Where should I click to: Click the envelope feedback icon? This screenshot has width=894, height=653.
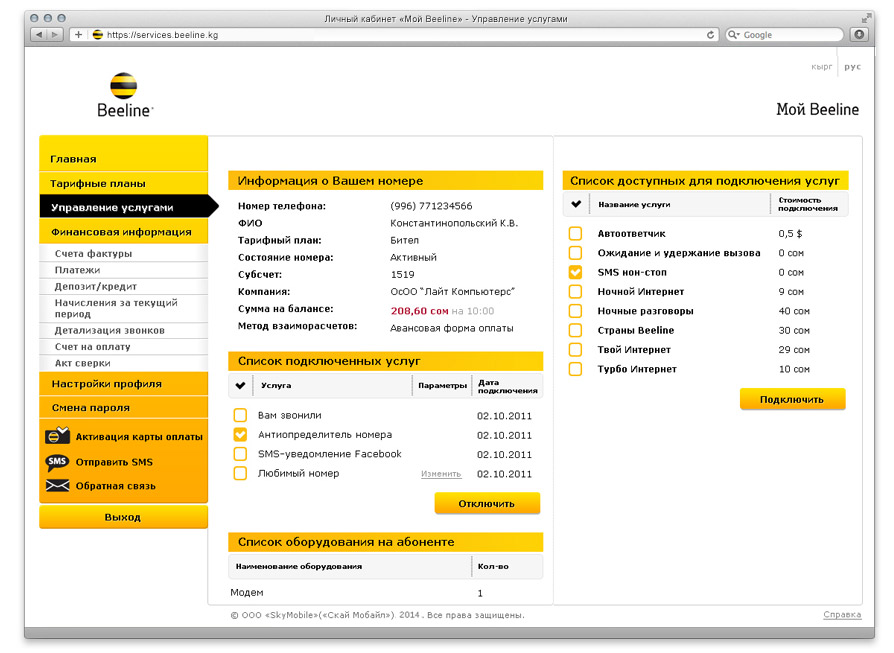click(x=57, y=486)
